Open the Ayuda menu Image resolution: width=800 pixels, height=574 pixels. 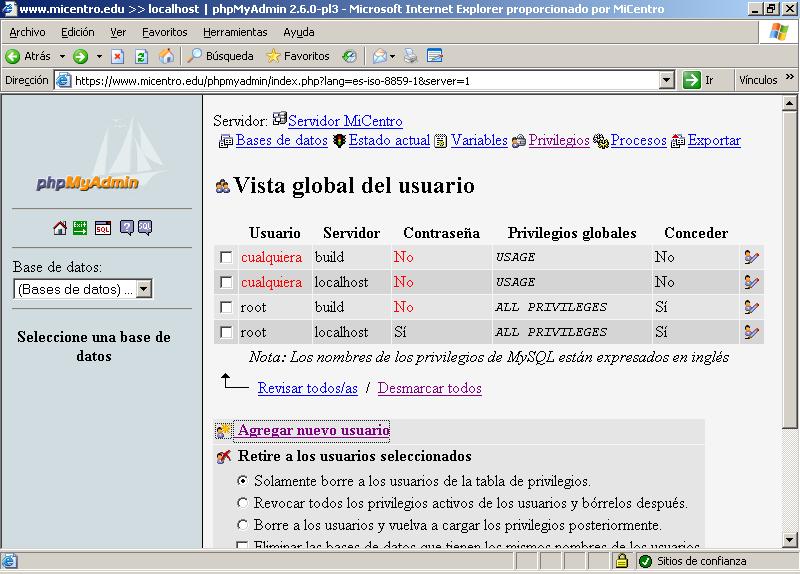point(299,32)
